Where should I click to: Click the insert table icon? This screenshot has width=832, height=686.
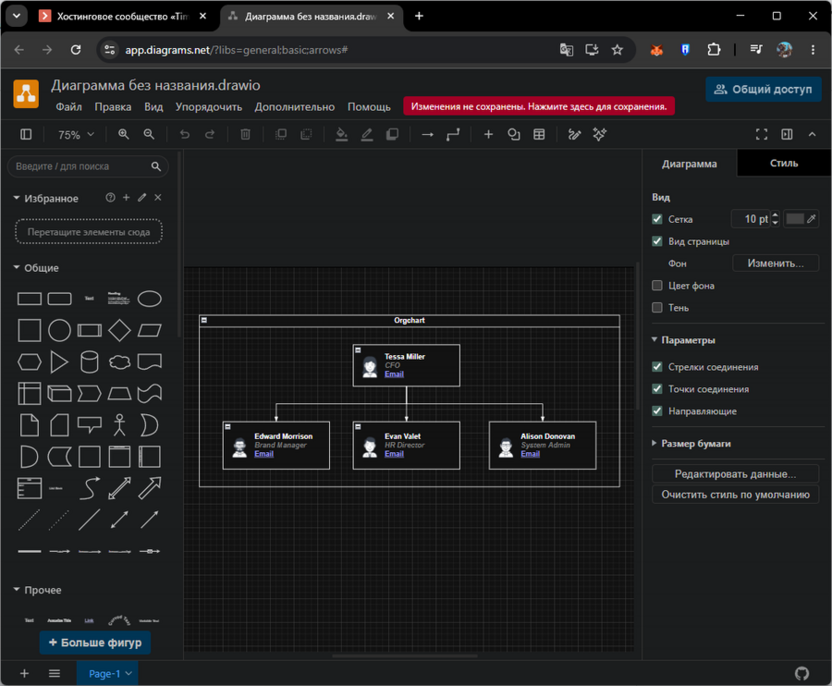click(539, 134)
